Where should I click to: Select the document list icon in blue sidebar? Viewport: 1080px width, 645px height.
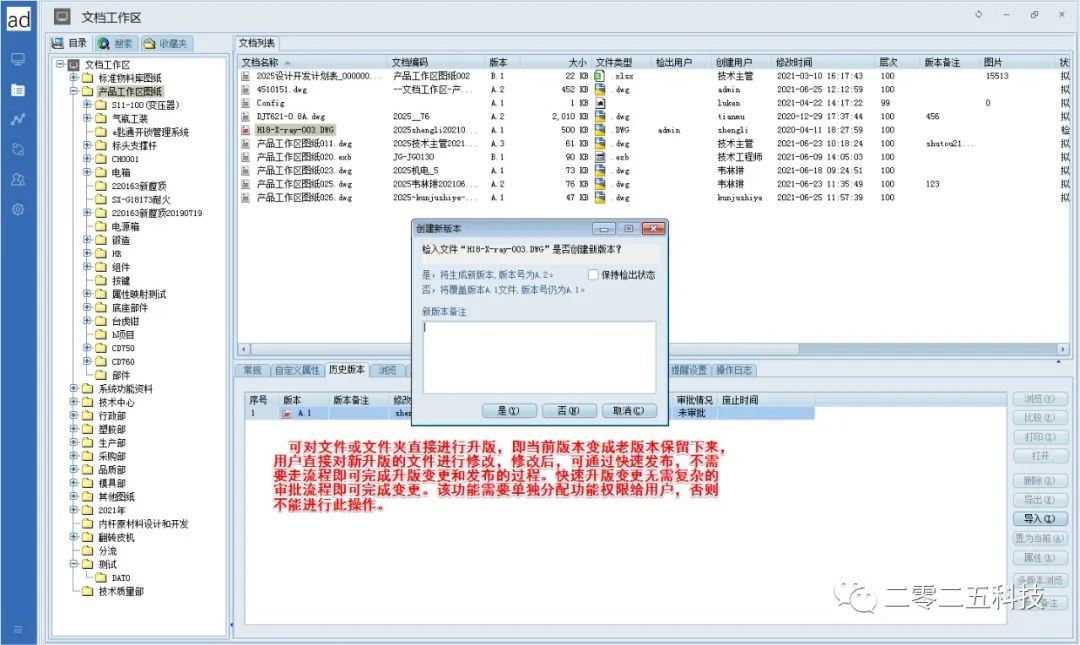[19, 90]
